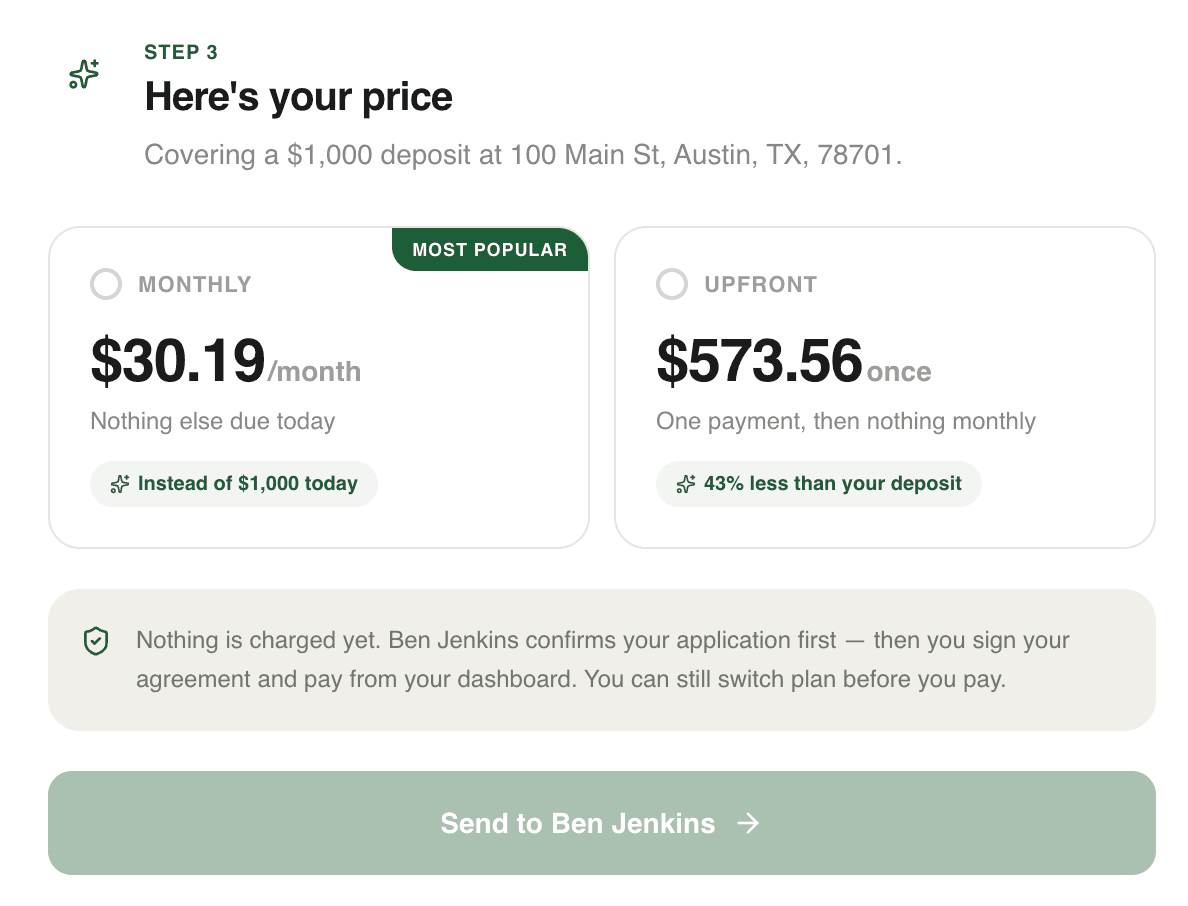Click the $573.56 once price

pyautogui.click(x=794, y=361)
